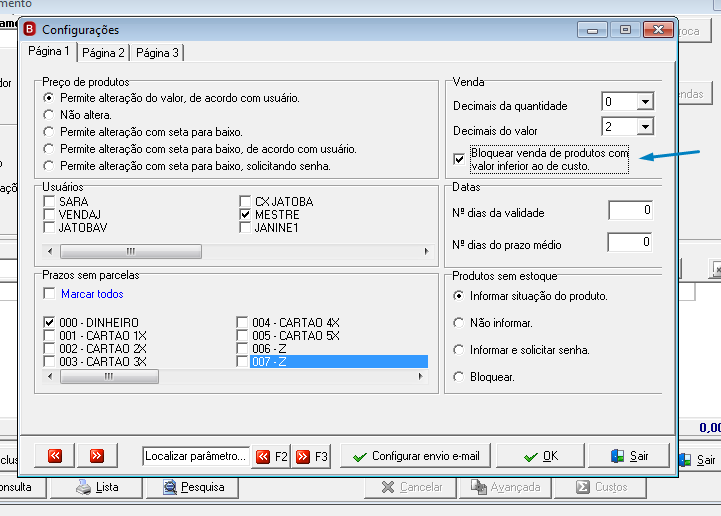Click the red double-right arrow next page button
The height and width of the screenshot is (516, 721).
tap(97, 456)
